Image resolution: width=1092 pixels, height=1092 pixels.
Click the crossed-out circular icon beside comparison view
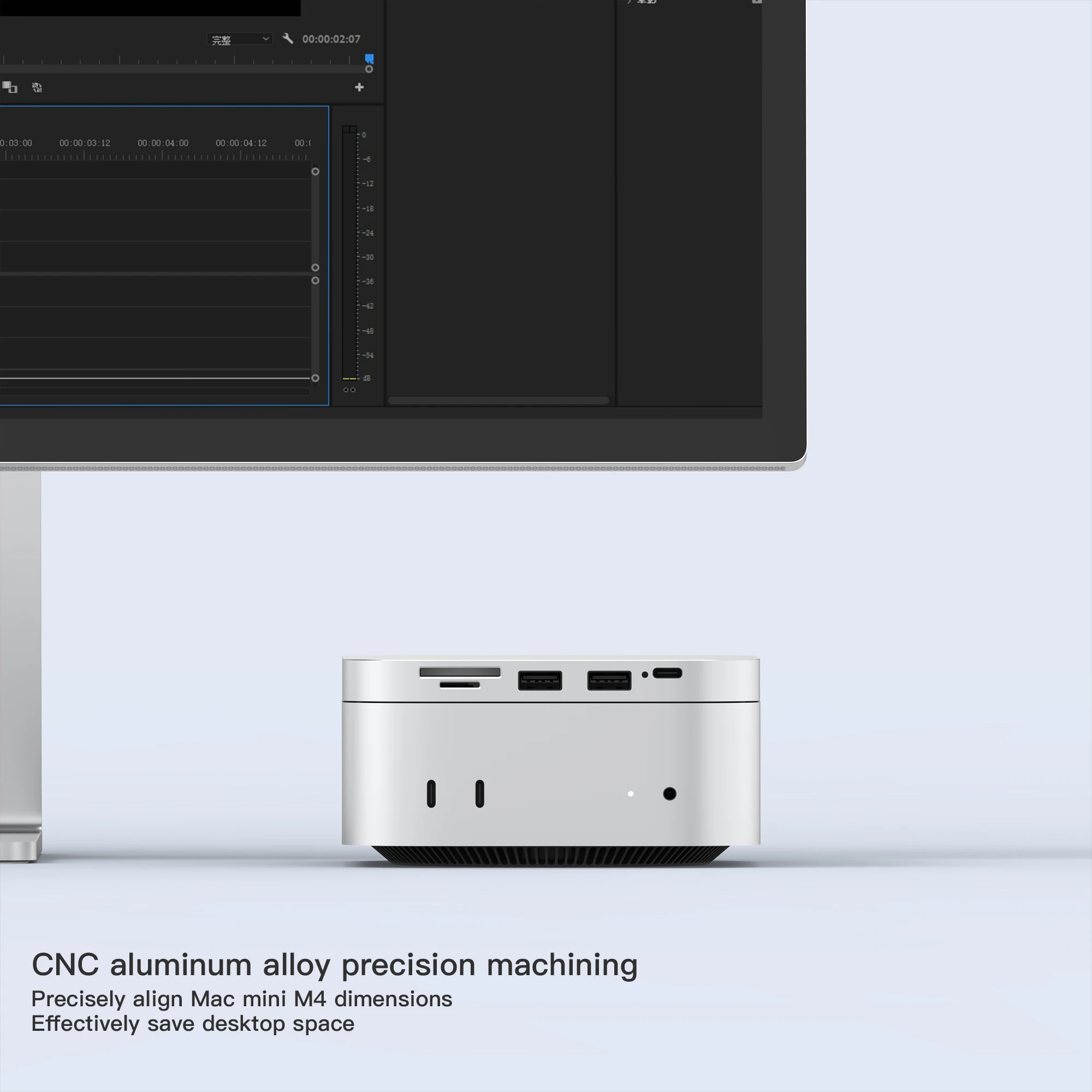(37, 87)
